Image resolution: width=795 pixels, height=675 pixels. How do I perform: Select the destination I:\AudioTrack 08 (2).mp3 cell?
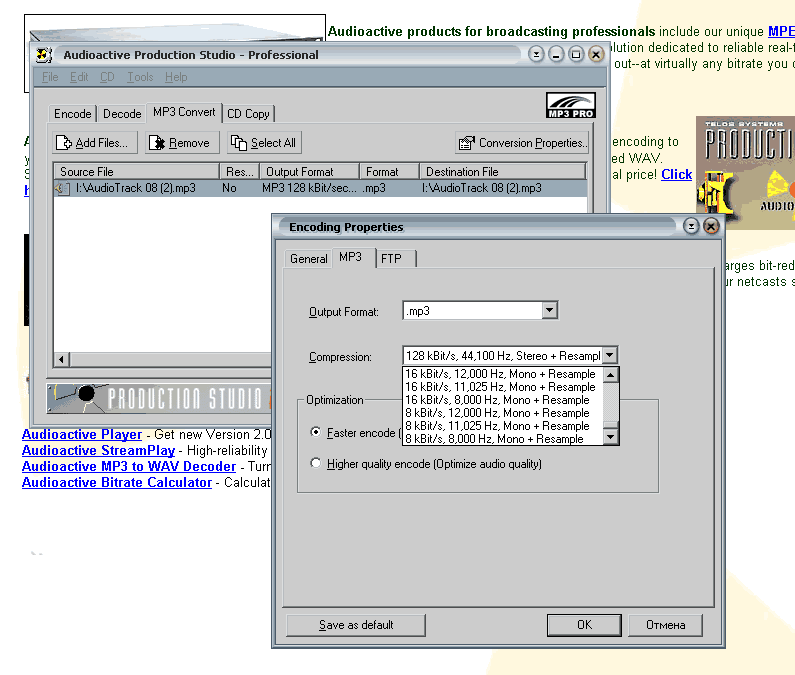click(482, 188)
